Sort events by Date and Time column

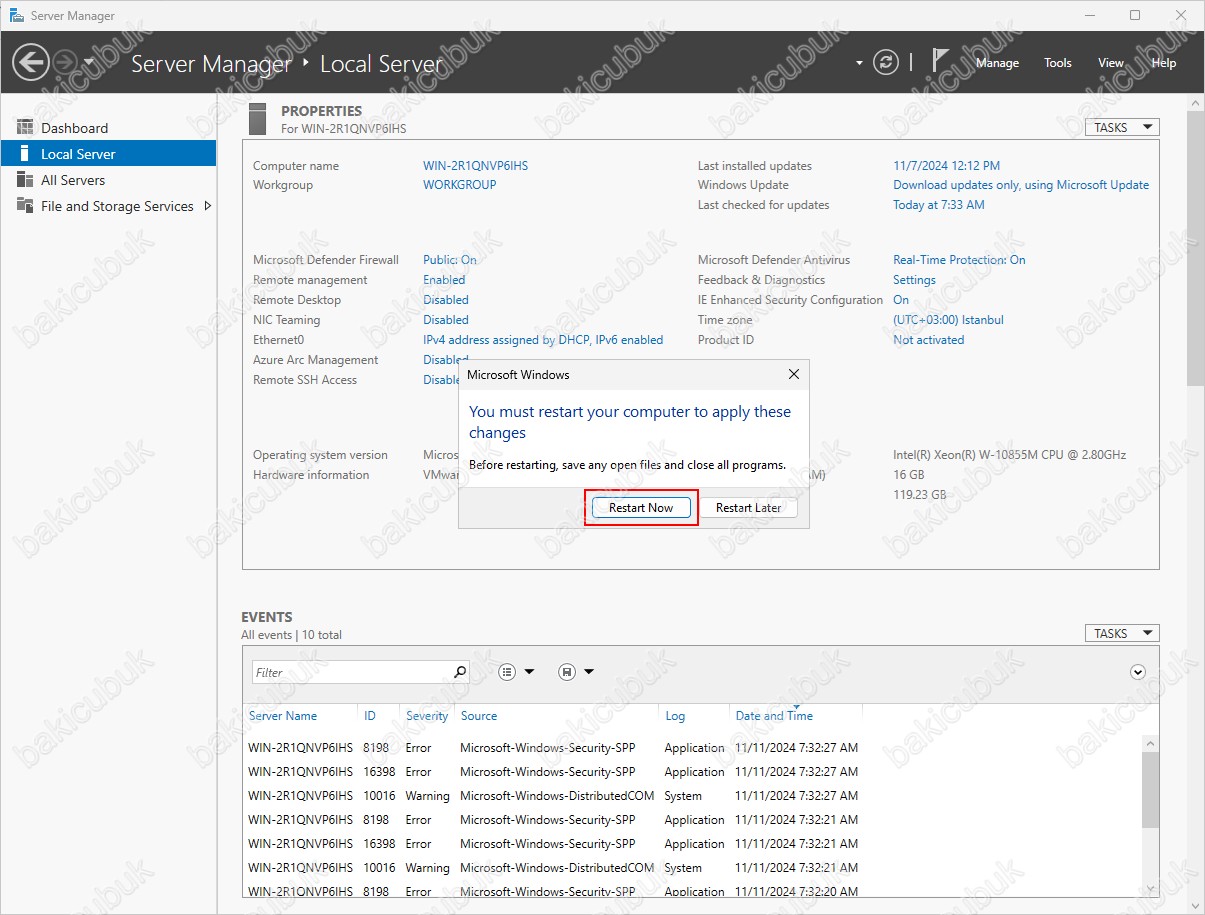(x=774, y=716)
